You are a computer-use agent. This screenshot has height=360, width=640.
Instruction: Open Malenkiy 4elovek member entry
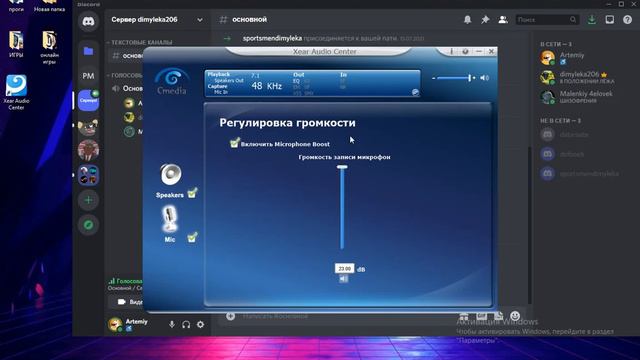pyautogui.click(x=576, y=97)
